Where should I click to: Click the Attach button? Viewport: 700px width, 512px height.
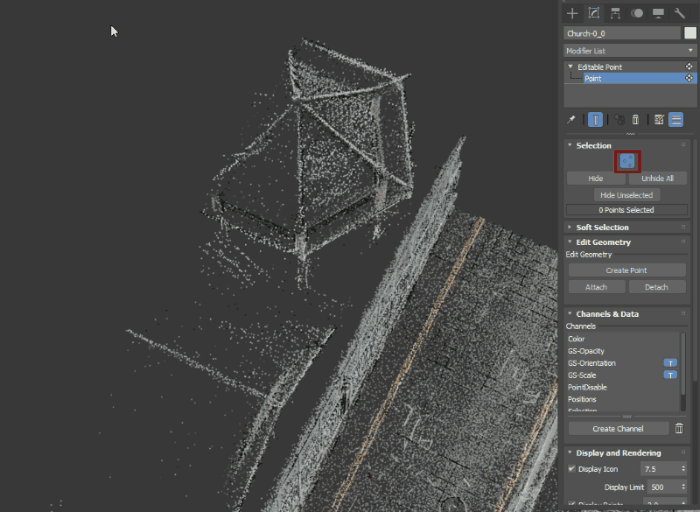click(x=596, y=287)
